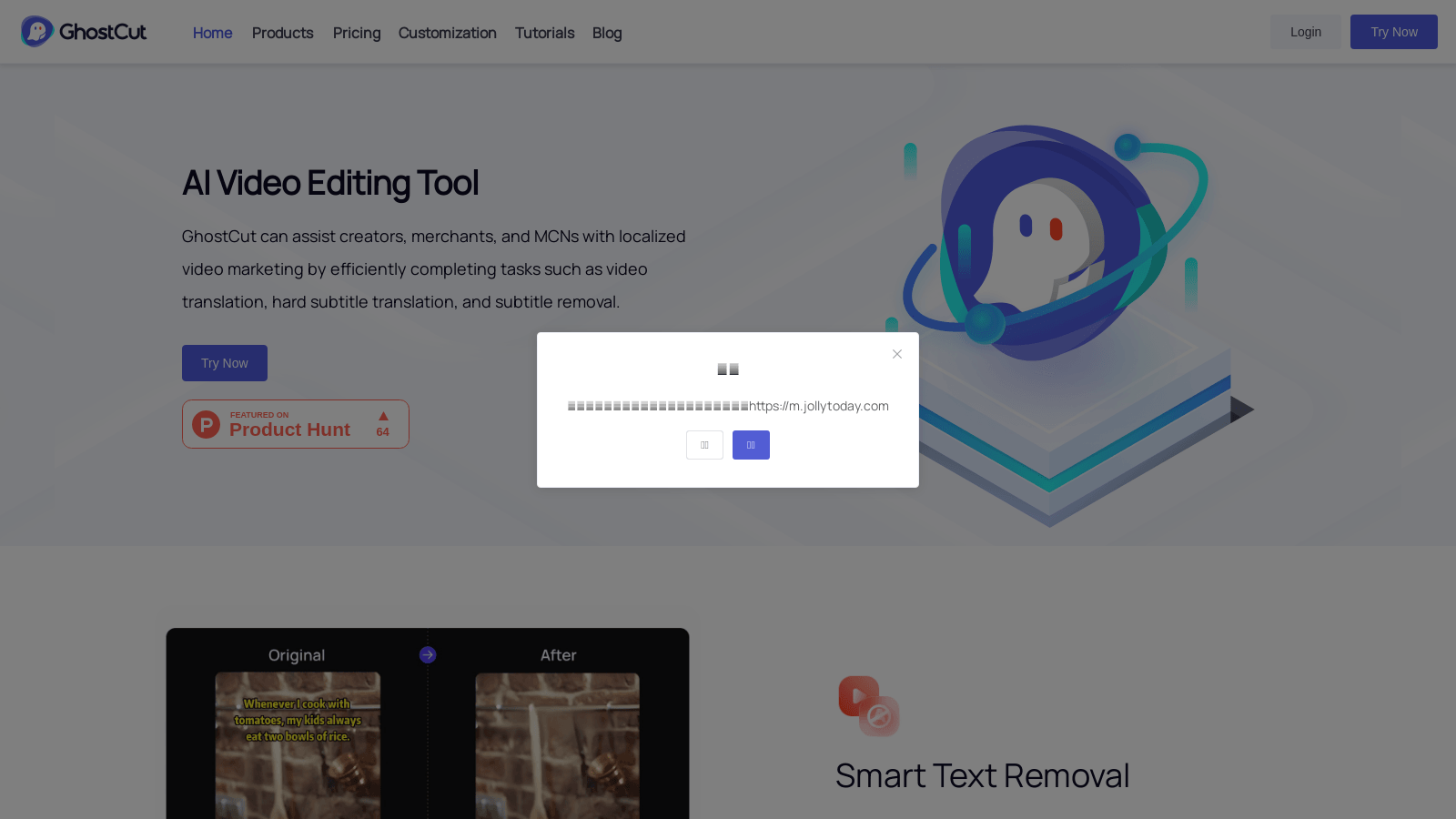This screenshot has width=1456, height=819.
Task: Click the m.jollytoday.com URL text in dialog
Action: pyautogui.click(x=818, y=406)
